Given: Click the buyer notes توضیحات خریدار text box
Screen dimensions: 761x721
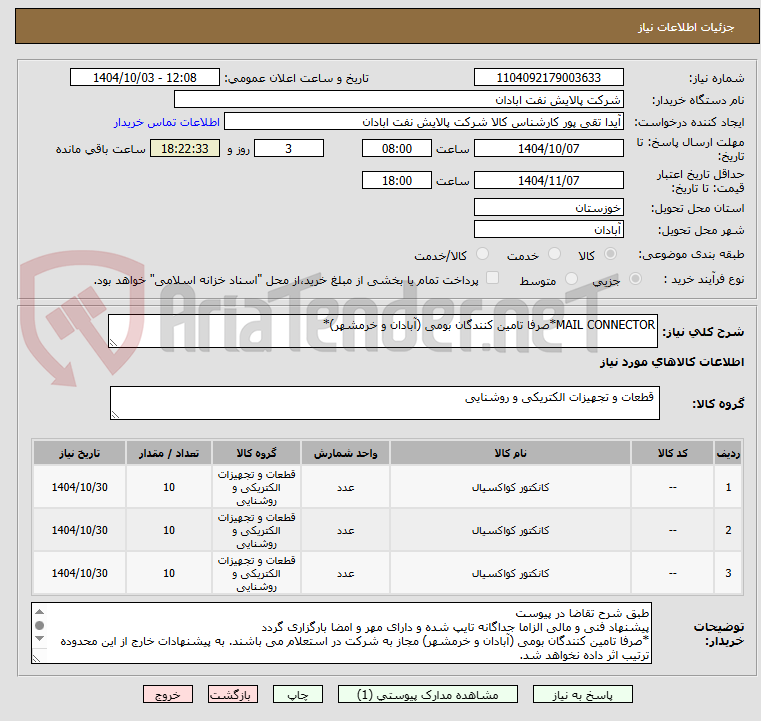Looking at the screenshot, I should coord(341,633).
